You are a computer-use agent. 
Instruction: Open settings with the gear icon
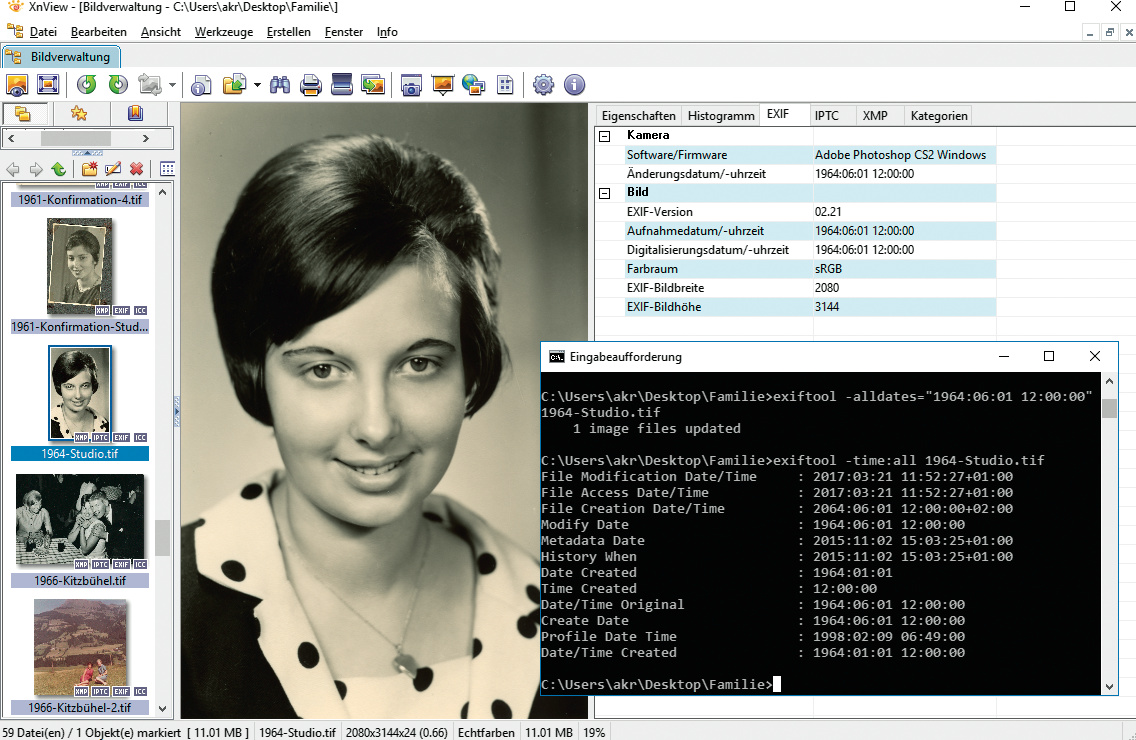[543, 85]
